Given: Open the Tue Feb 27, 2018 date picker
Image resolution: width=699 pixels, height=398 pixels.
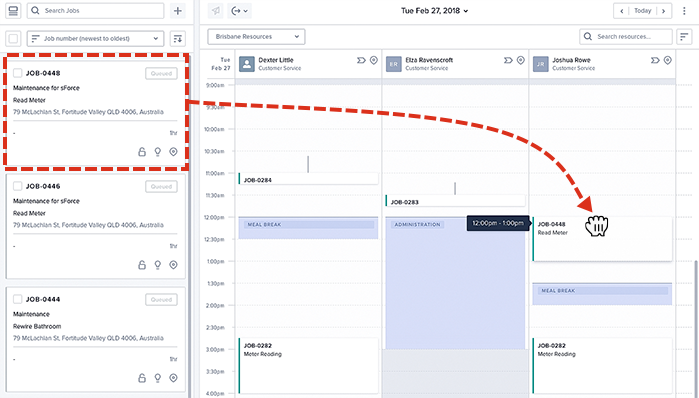Looking at the screenshot, I should (x=435, y=11).
